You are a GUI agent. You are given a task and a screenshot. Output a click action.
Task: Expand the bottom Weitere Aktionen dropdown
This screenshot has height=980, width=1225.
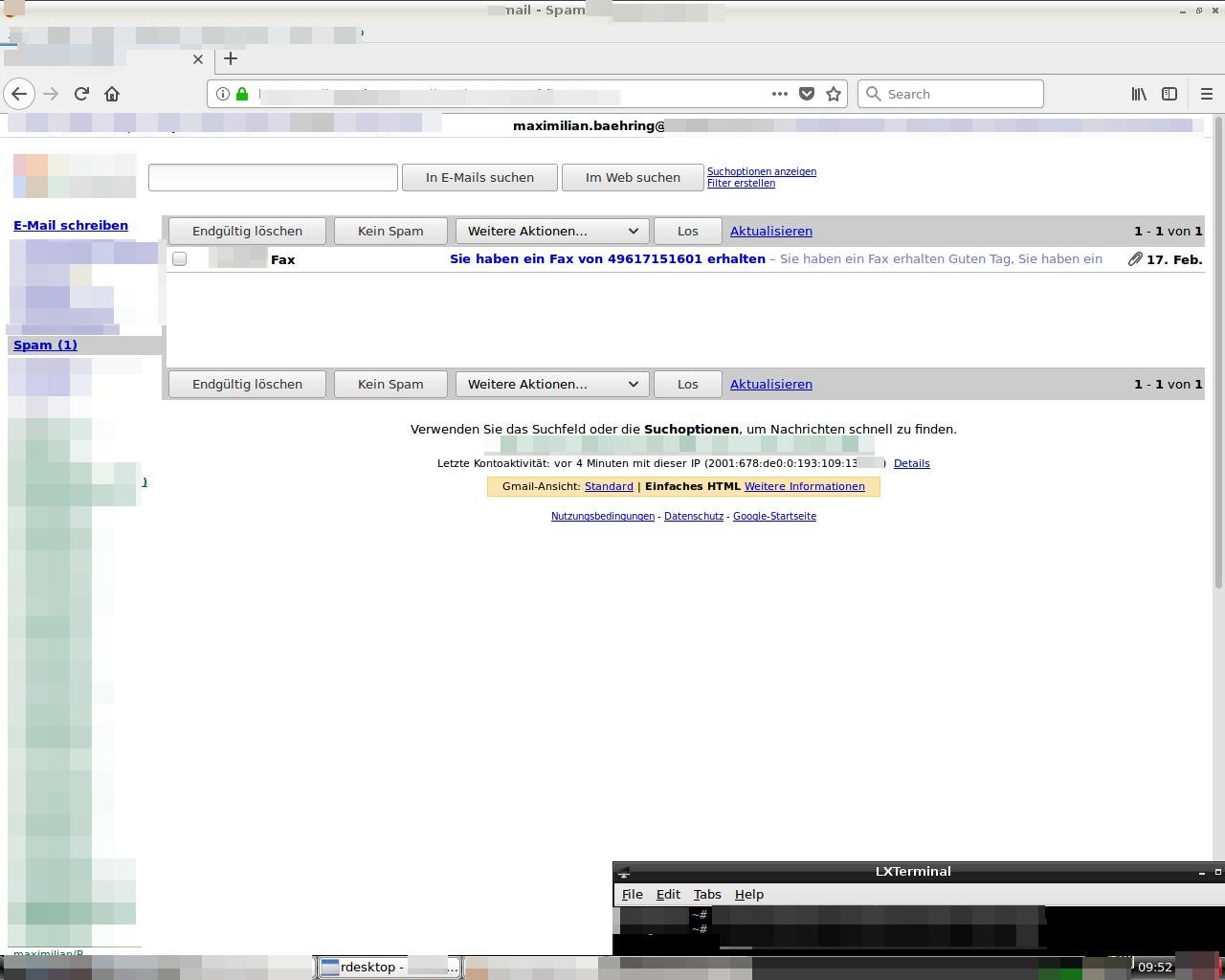point(552,384)
